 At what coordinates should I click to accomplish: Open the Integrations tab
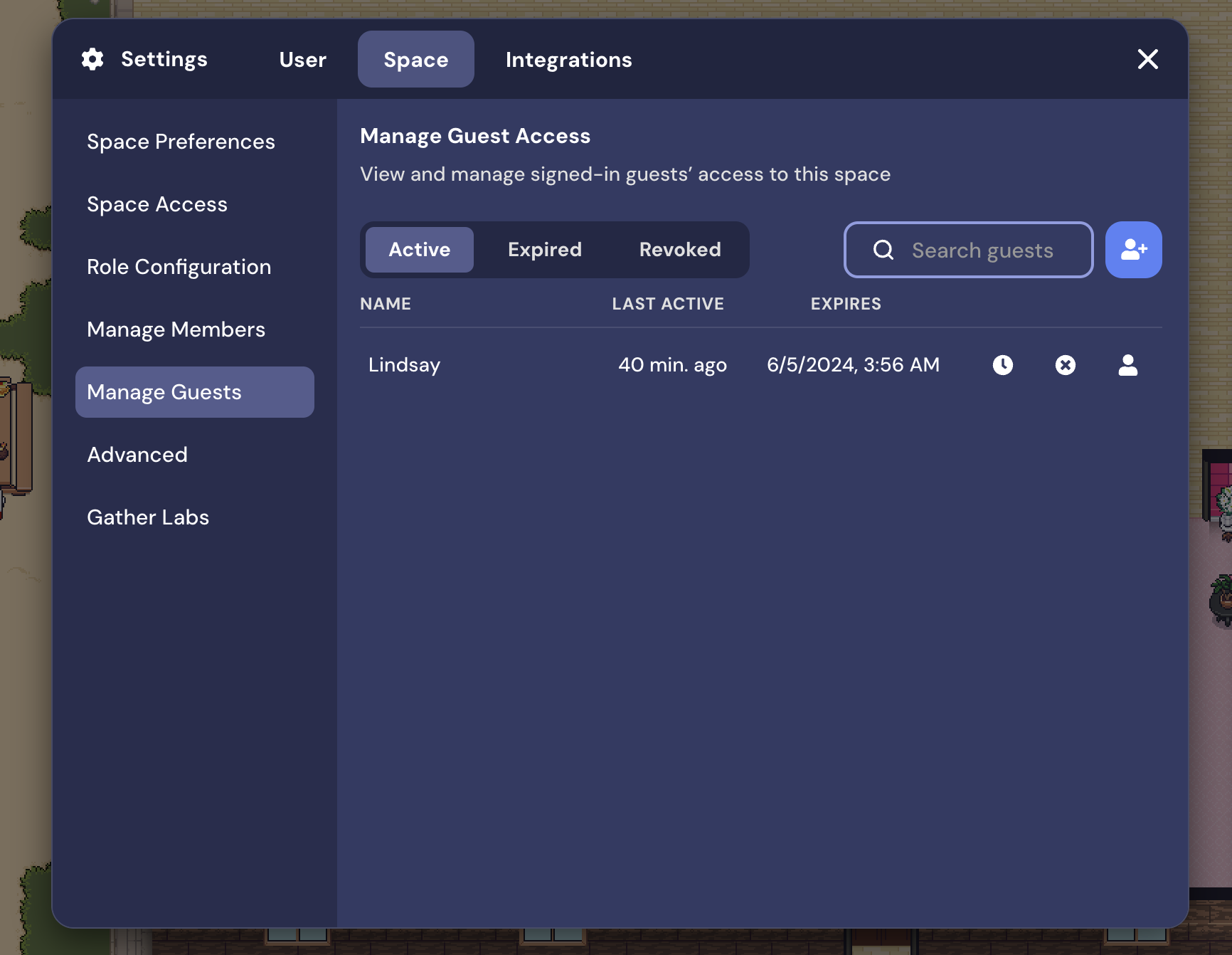tap(569, 59)
